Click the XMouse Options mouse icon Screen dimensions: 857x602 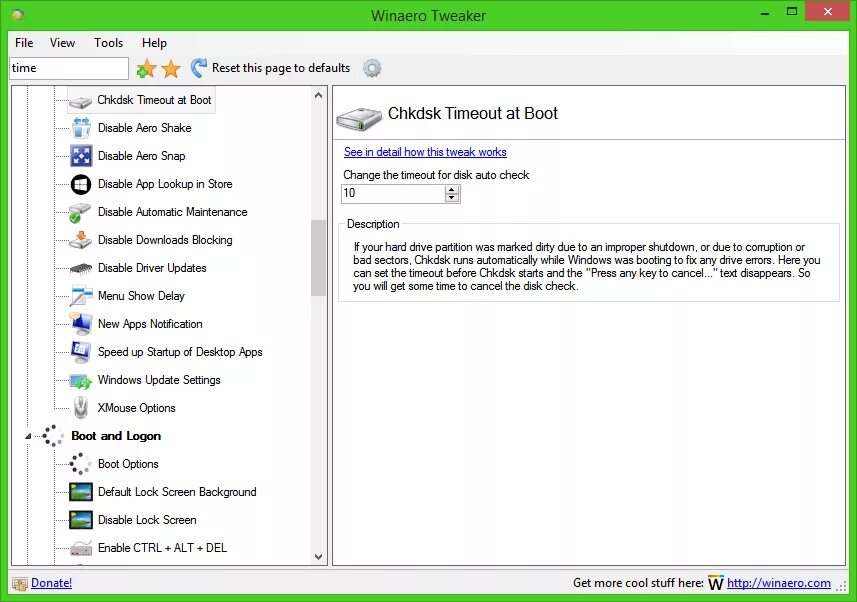click(81, 408)
